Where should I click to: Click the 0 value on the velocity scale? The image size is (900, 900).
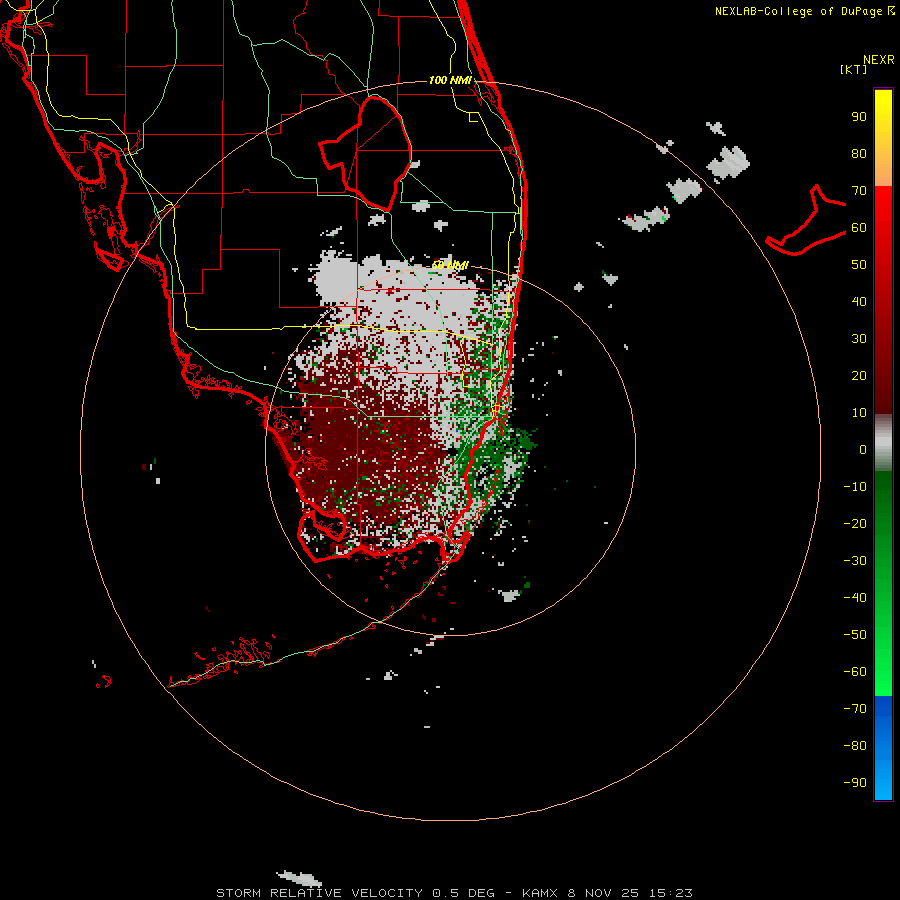pos(863,449)
